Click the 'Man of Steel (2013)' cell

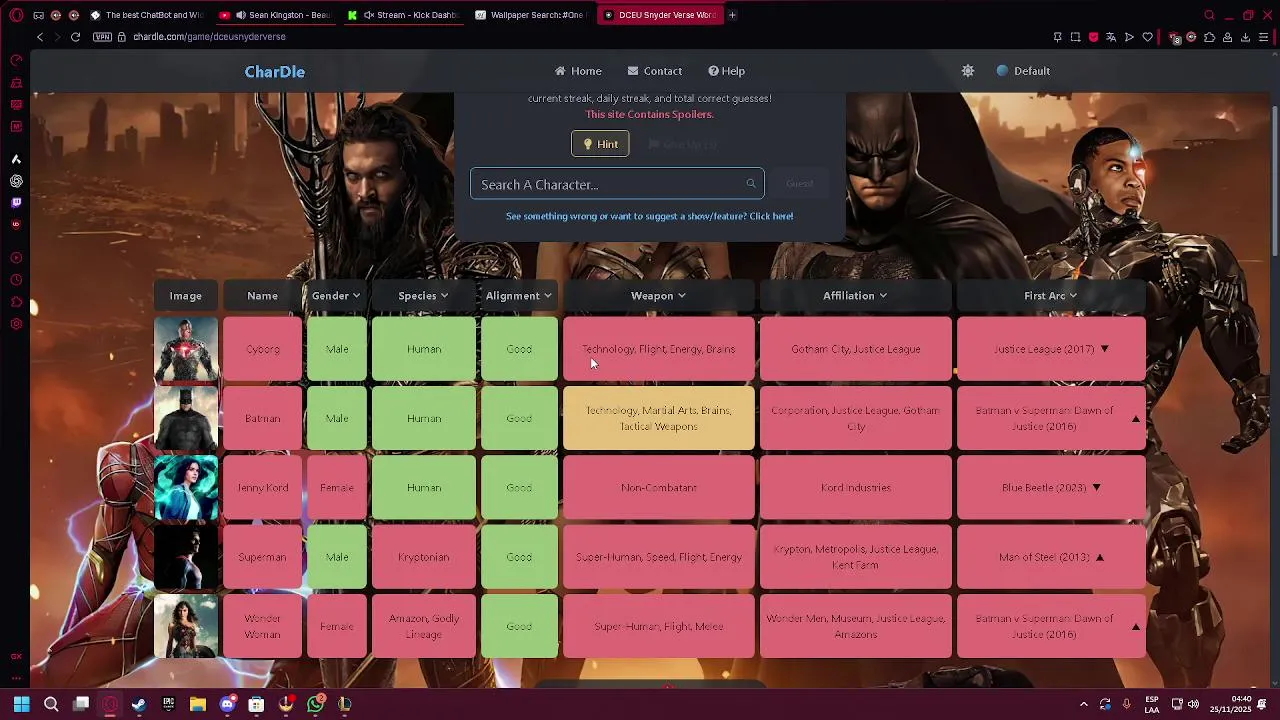pos(1051,557)
